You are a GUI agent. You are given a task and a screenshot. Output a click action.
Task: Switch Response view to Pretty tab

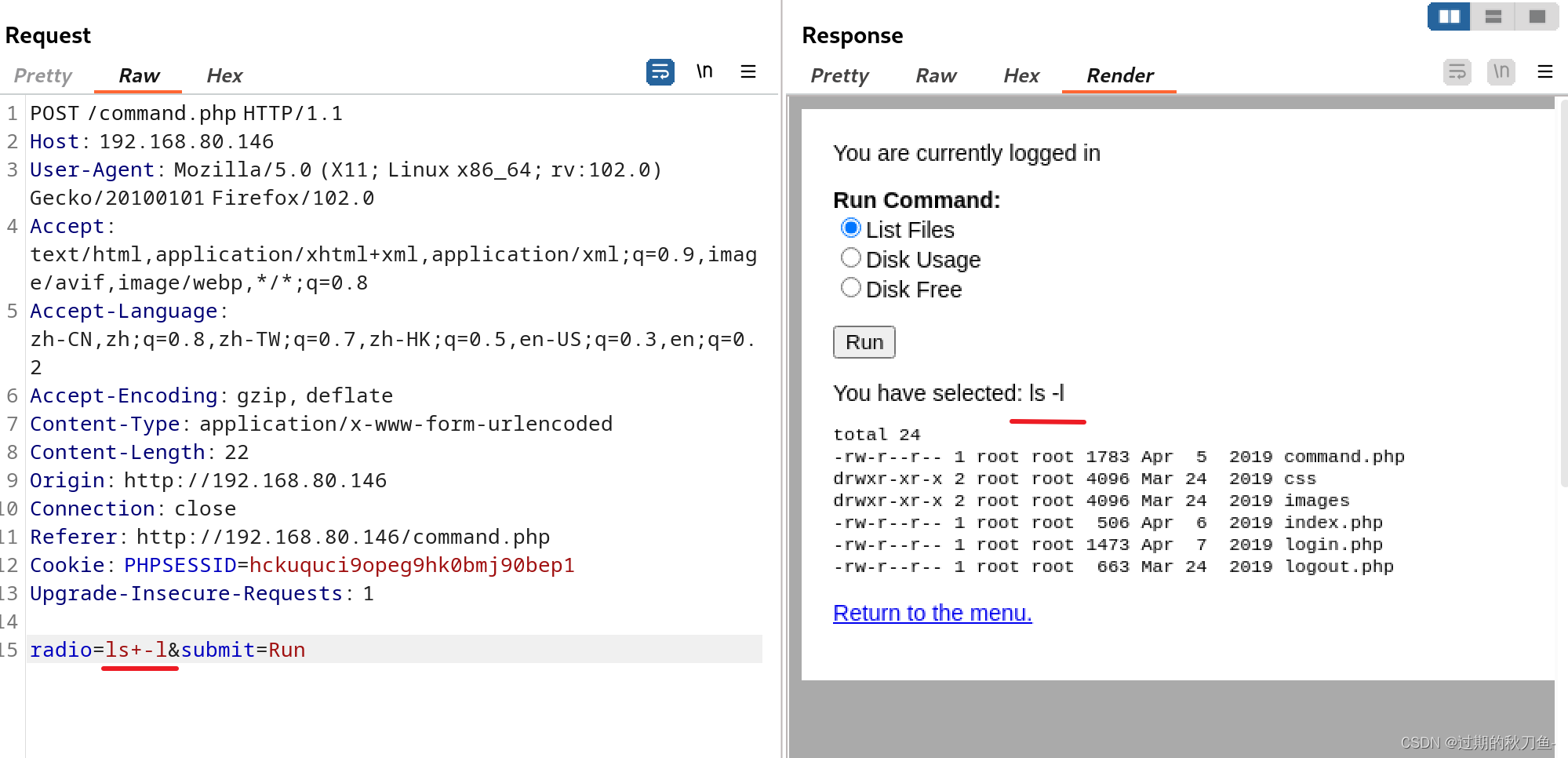point(839,75)
